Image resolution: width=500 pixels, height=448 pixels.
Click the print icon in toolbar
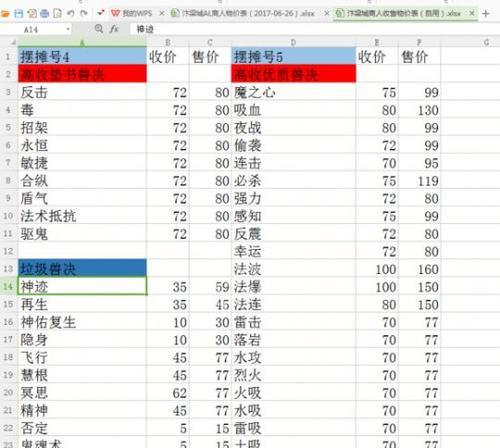(44, 14)
